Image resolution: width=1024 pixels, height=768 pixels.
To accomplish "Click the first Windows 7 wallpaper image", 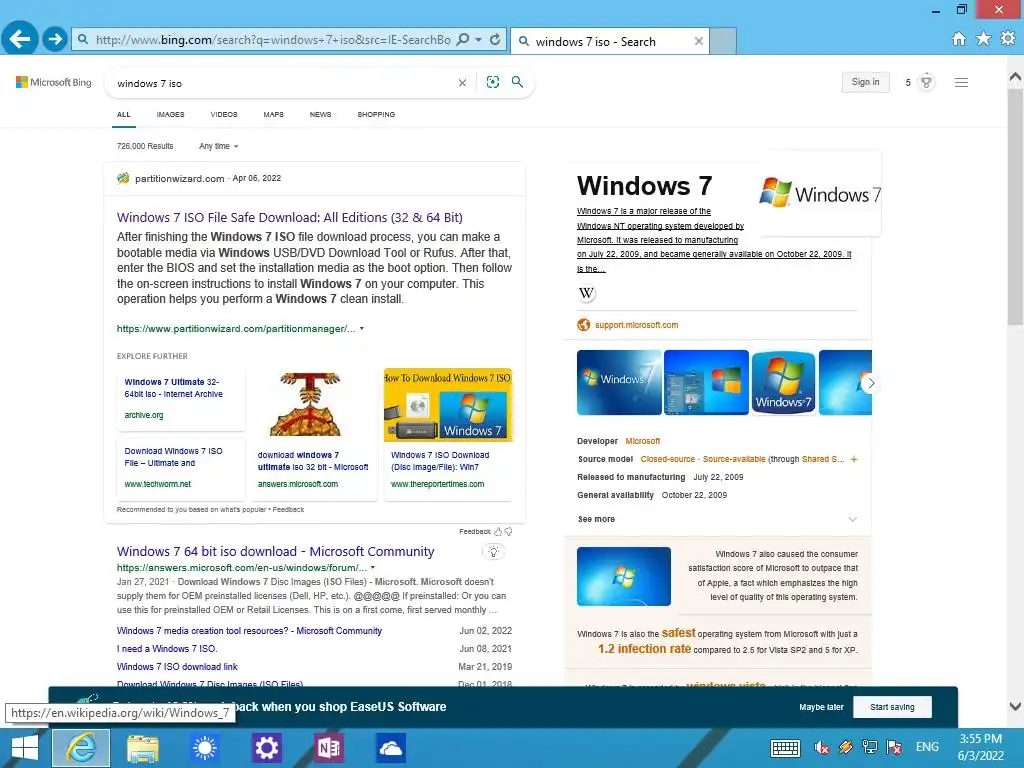I will (x=619, y=383).
